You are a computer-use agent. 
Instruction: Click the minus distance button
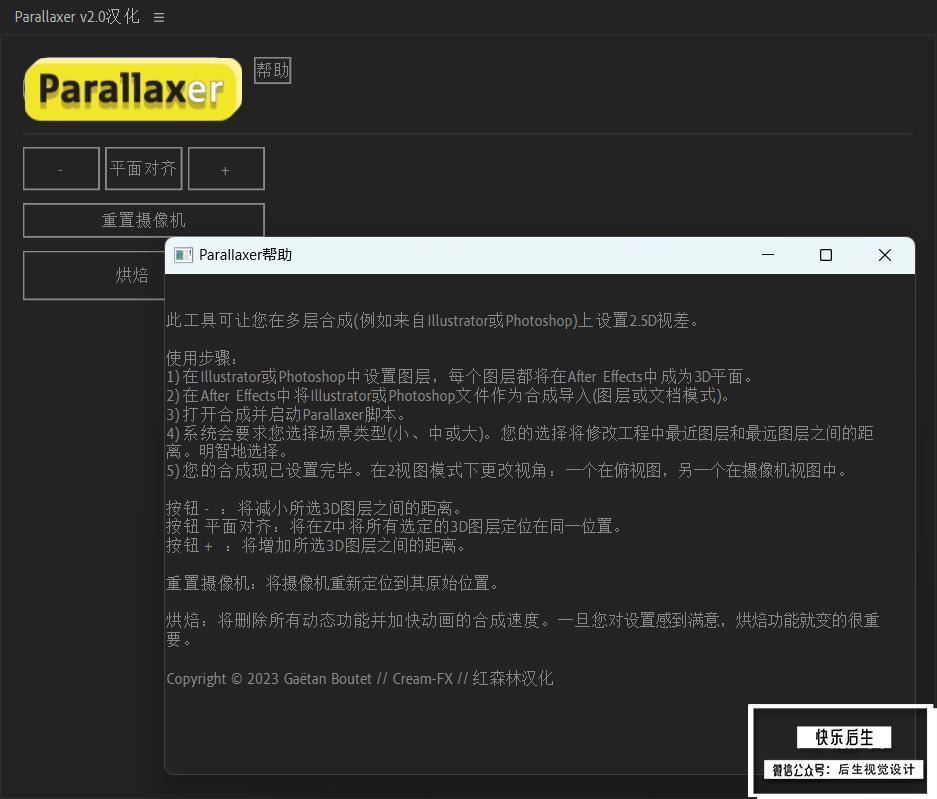61,169
